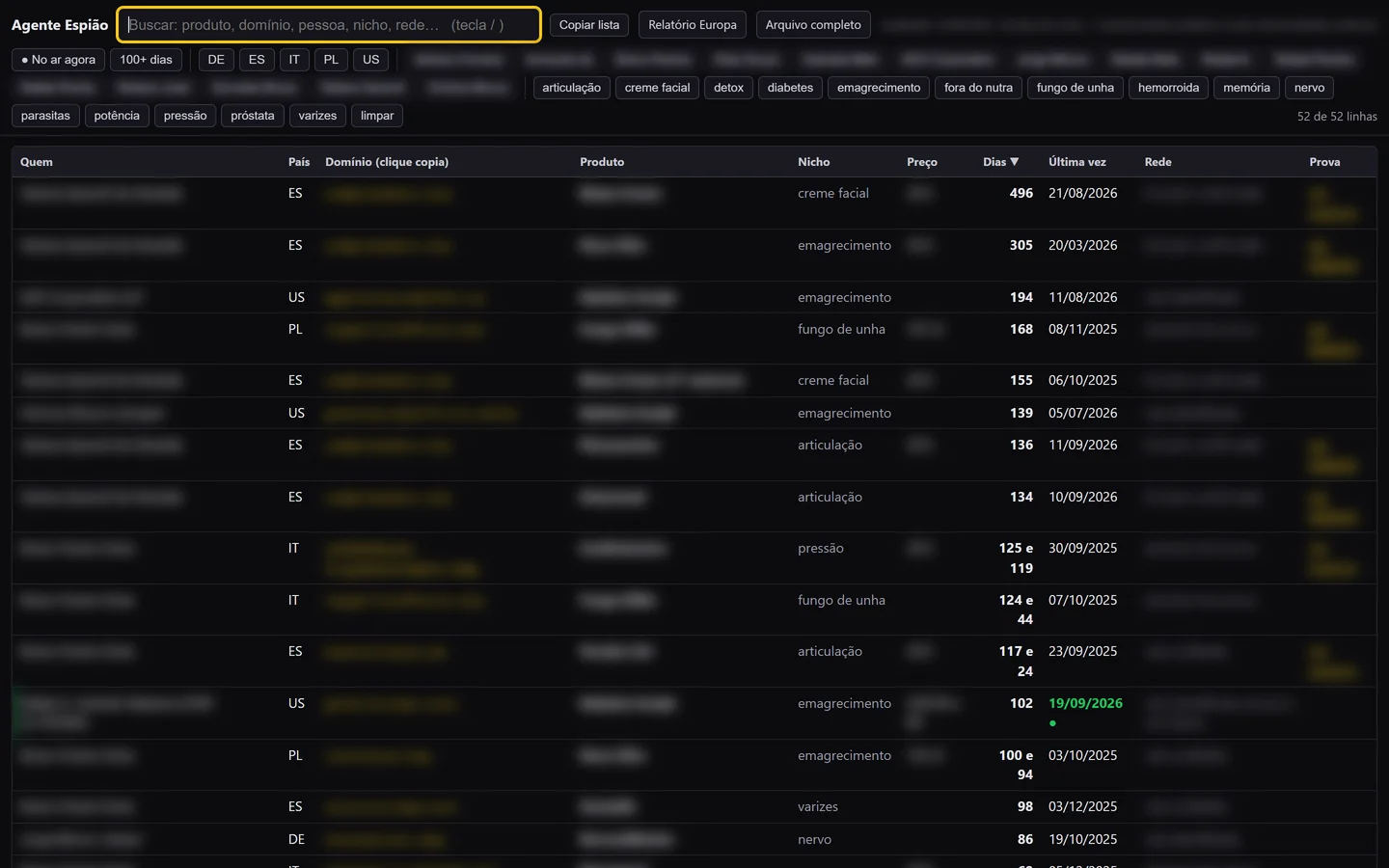
Task: Click the limpar filter button
Action: [377, 116]
